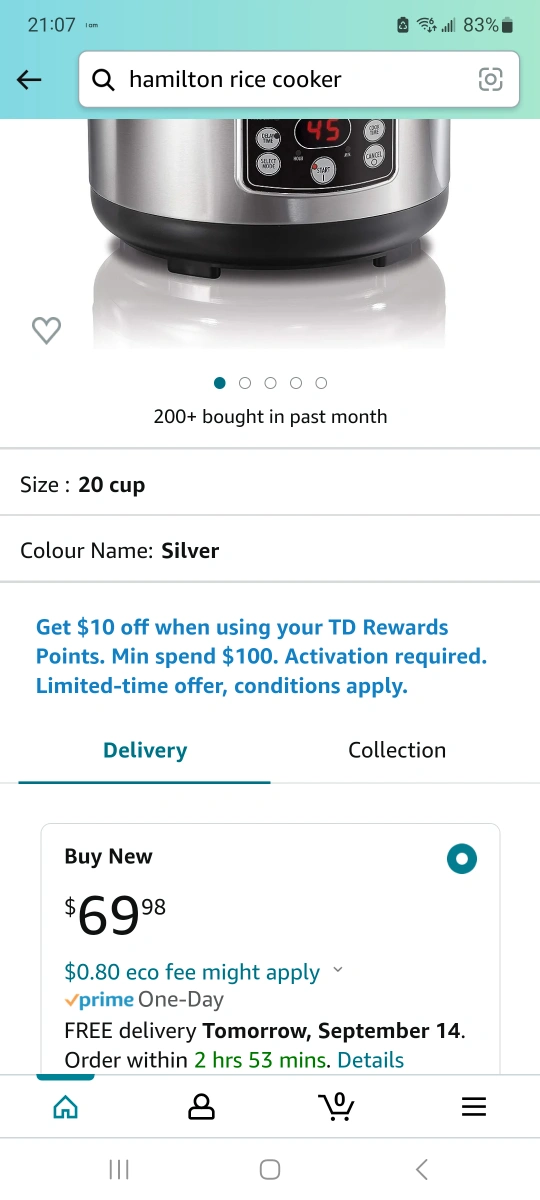Select the Buy New radio button
Image resolution: width=540 pixels, height=1200 pixels.
coord(462,858)
